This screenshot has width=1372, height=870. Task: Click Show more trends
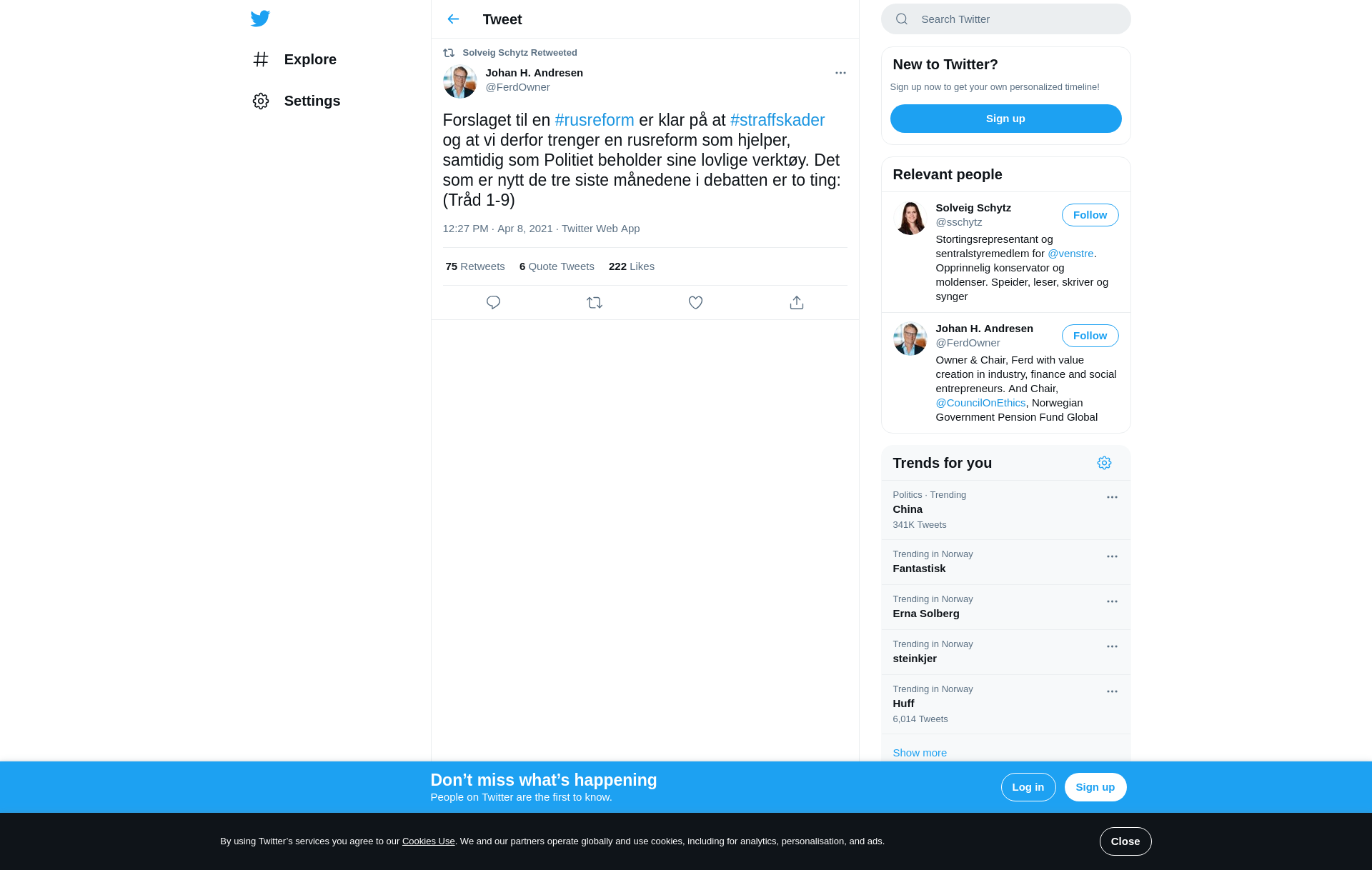click(920, 753)
